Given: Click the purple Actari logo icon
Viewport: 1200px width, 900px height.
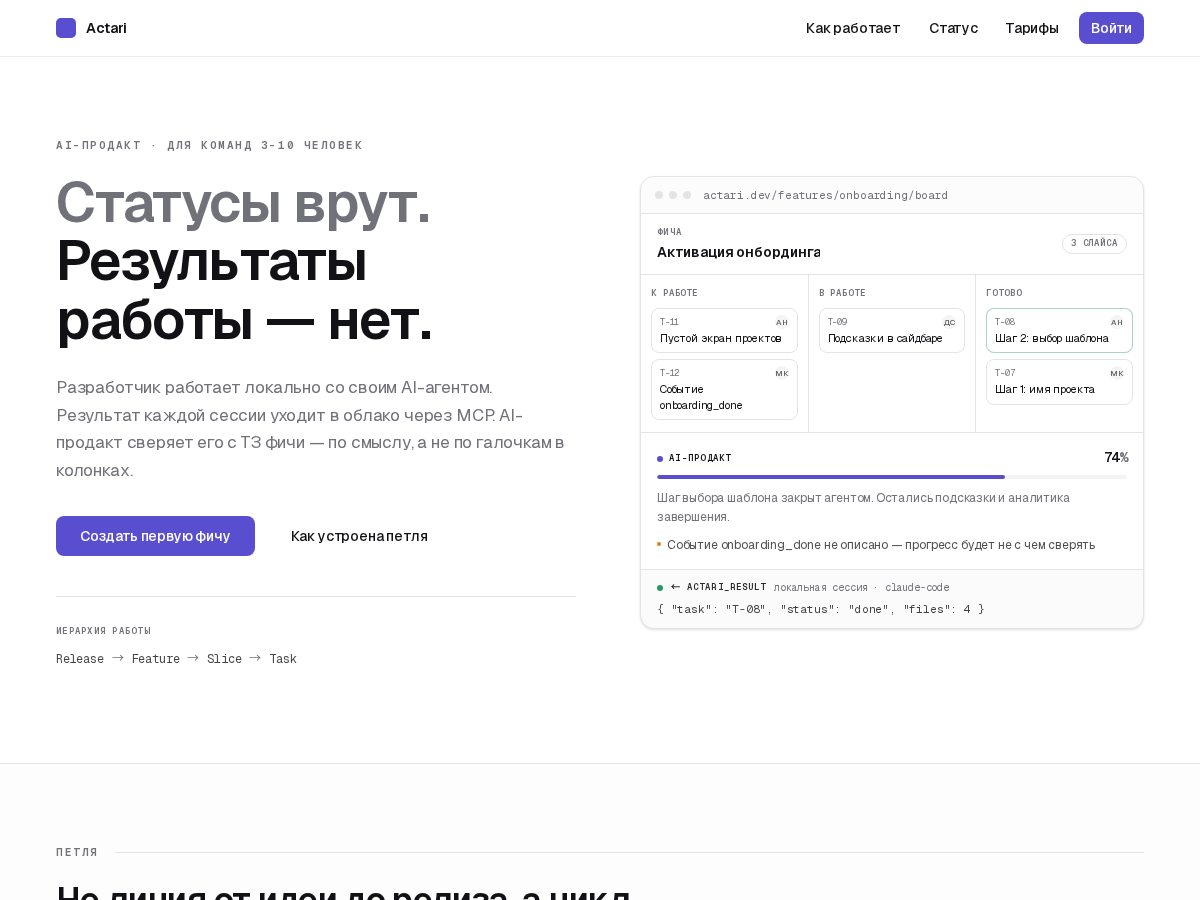Looking at the screenshot, I should [x=66, y=28].
